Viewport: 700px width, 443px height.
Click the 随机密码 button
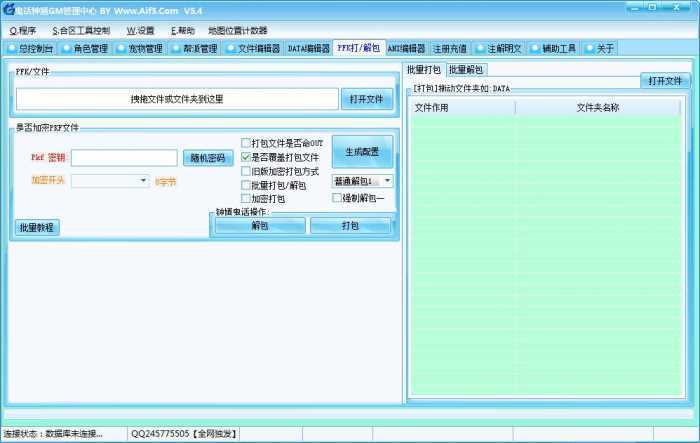[209, 158]
